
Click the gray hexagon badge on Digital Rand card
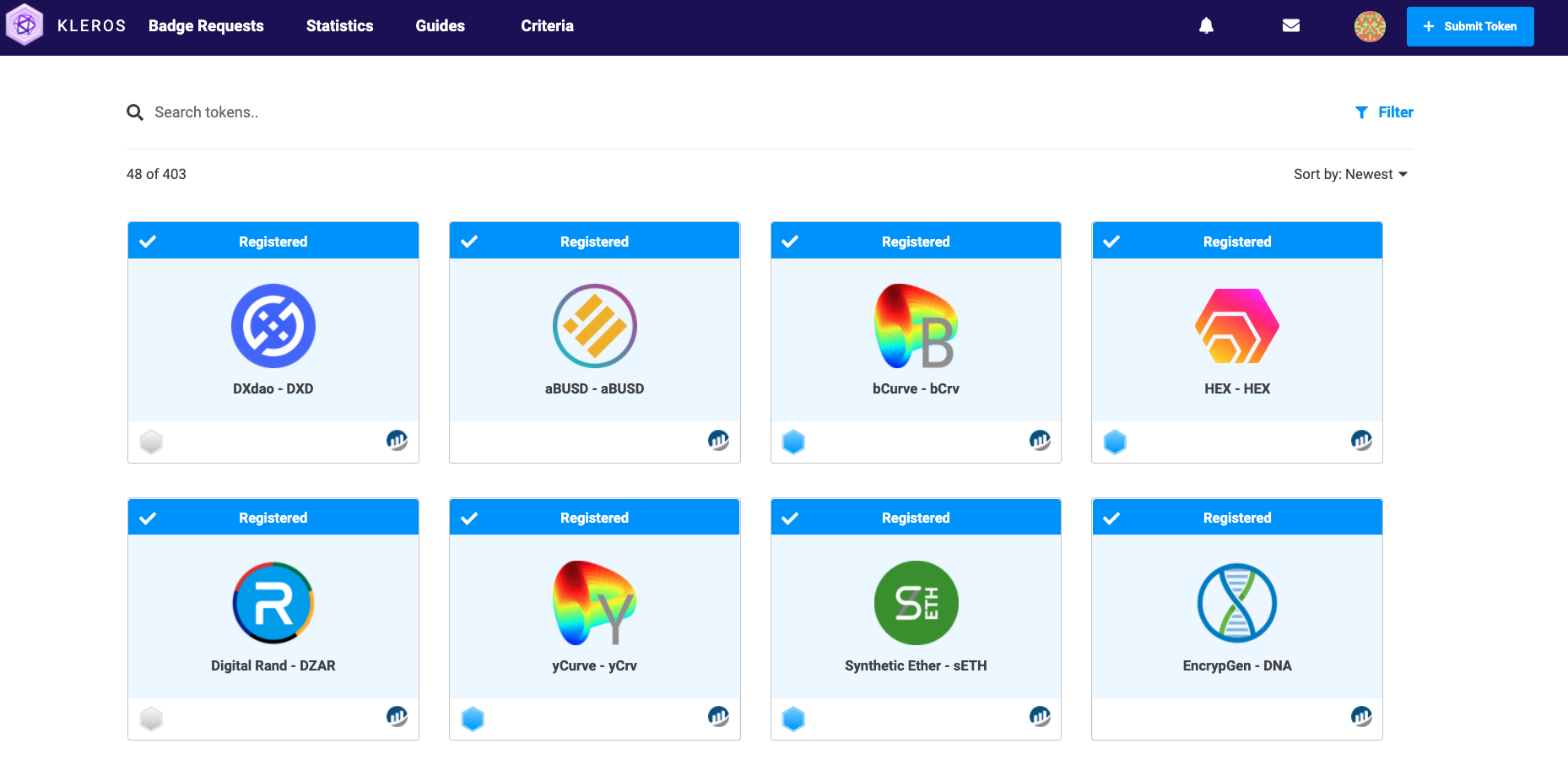coord(151,719)
